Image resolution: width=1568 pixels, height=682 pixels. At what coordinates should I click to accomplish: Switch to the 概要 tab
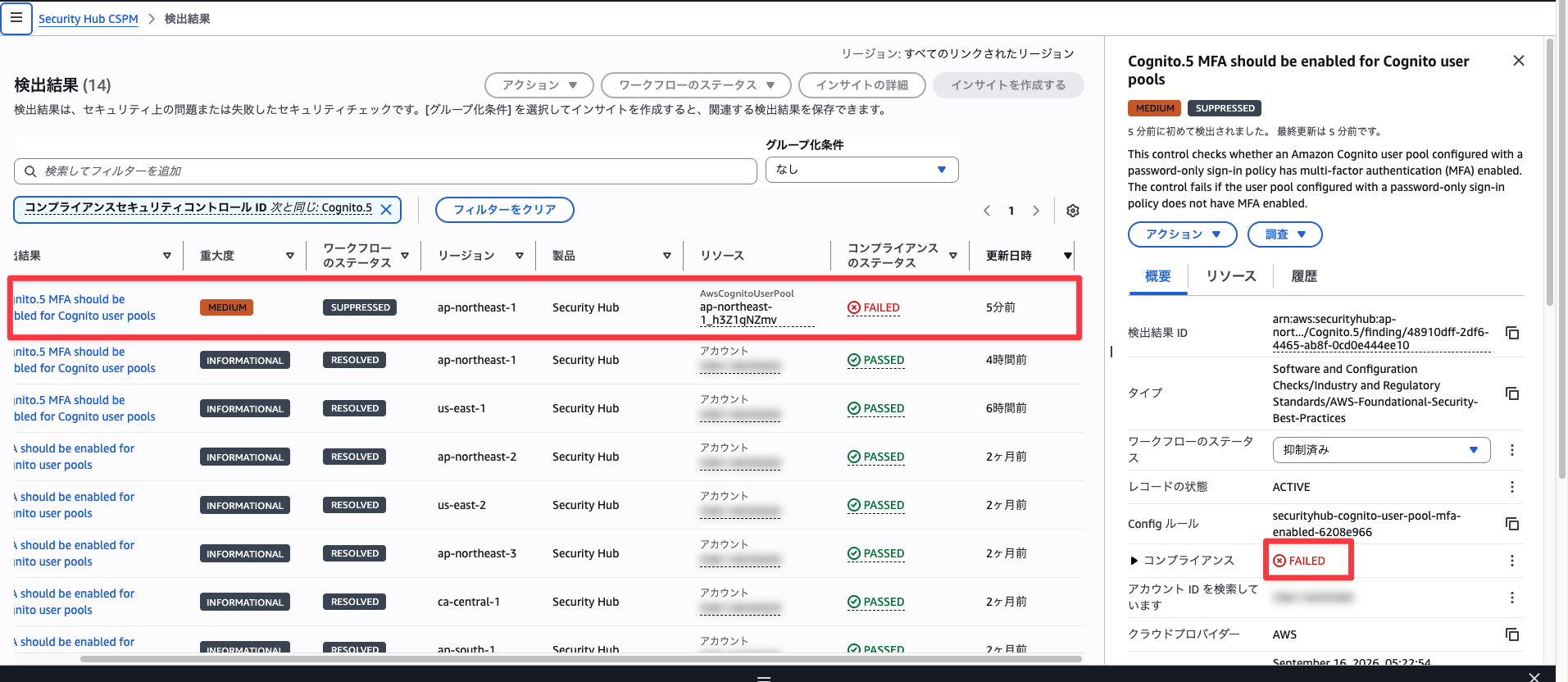pyautogui.click(x=1157, y=276)
